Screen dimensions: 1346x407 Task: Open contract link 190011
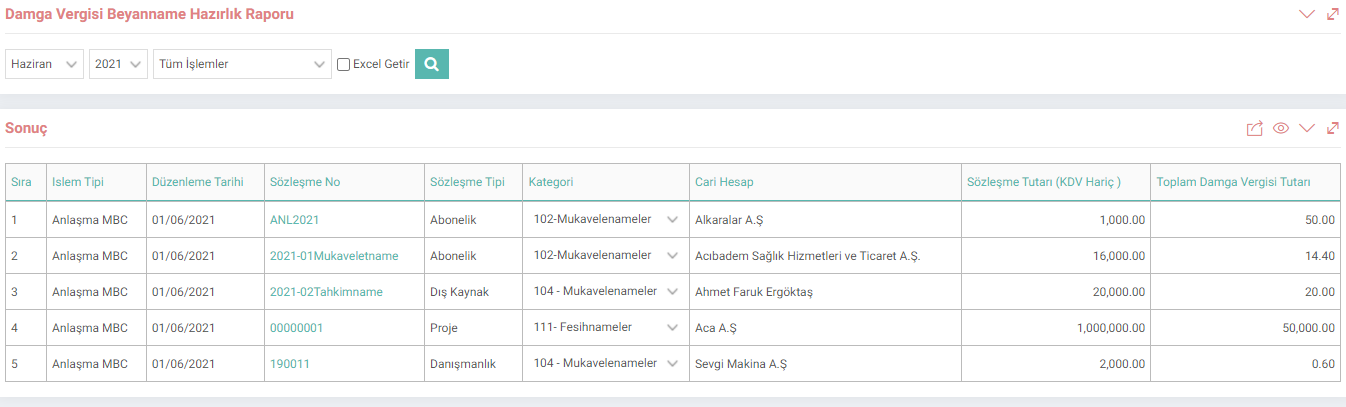tap(289, 364)
